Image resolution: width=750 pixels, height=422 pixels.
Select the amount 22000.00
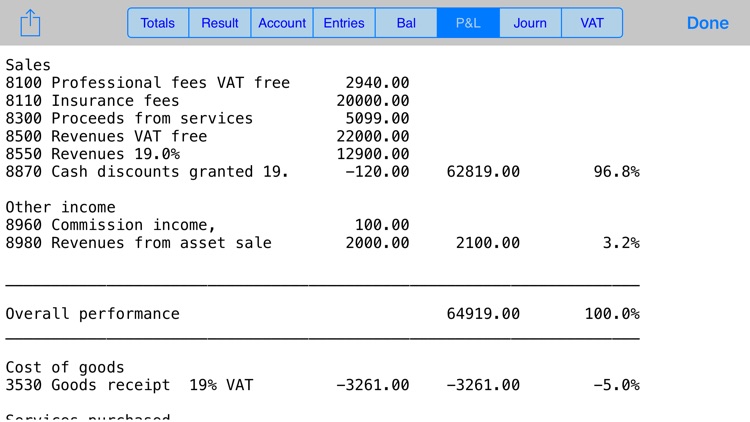click(x=373, y=136)
